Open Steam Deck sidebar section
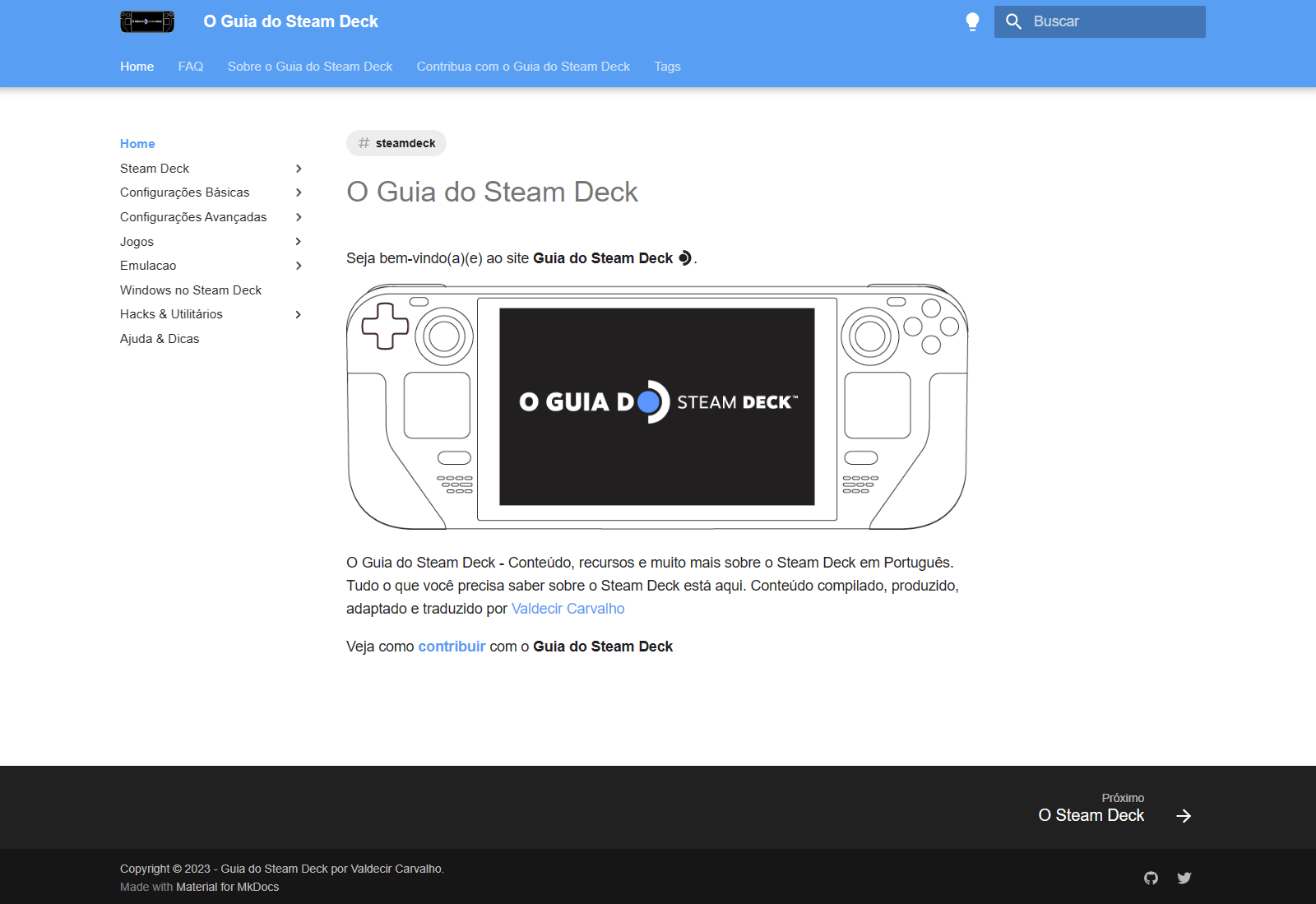 (x=155, y=169)
